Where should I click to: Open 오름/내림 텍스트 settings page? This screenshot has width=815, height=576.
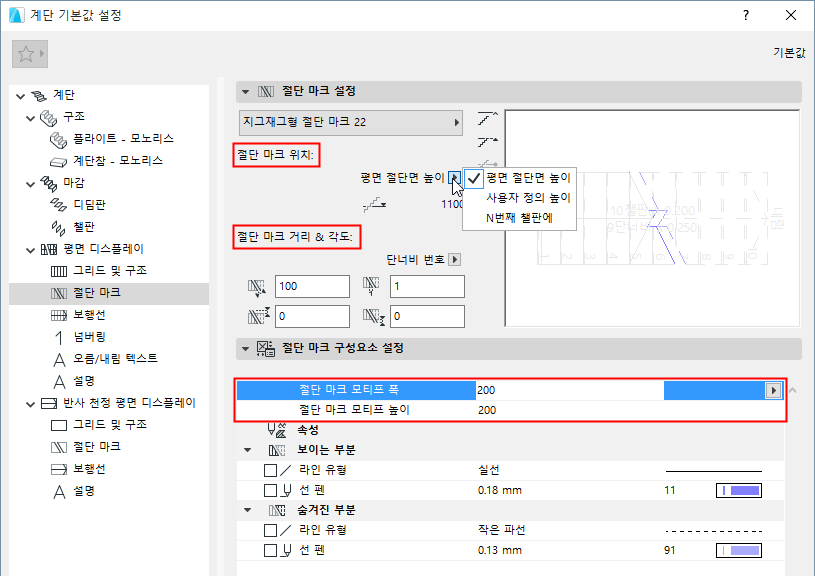pyautogui.click(x=115, y=359)
